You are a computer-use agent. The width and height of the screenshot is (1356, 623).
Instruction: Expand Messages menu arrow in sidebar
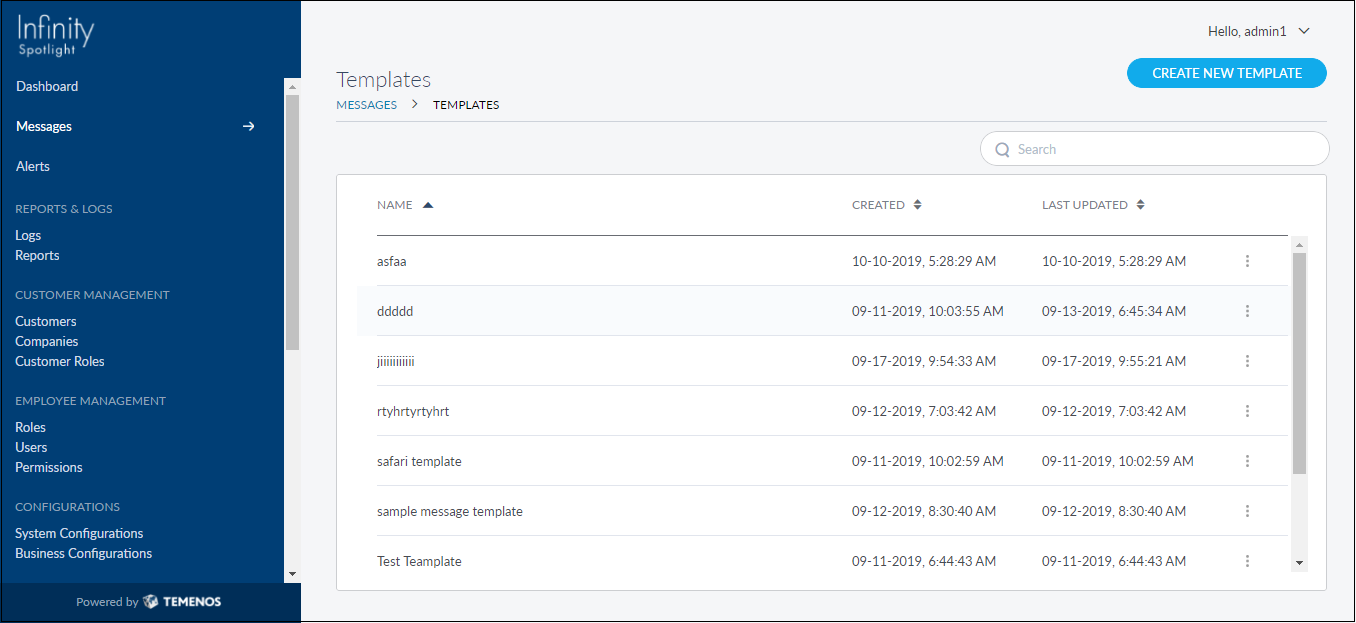[249, 126]
